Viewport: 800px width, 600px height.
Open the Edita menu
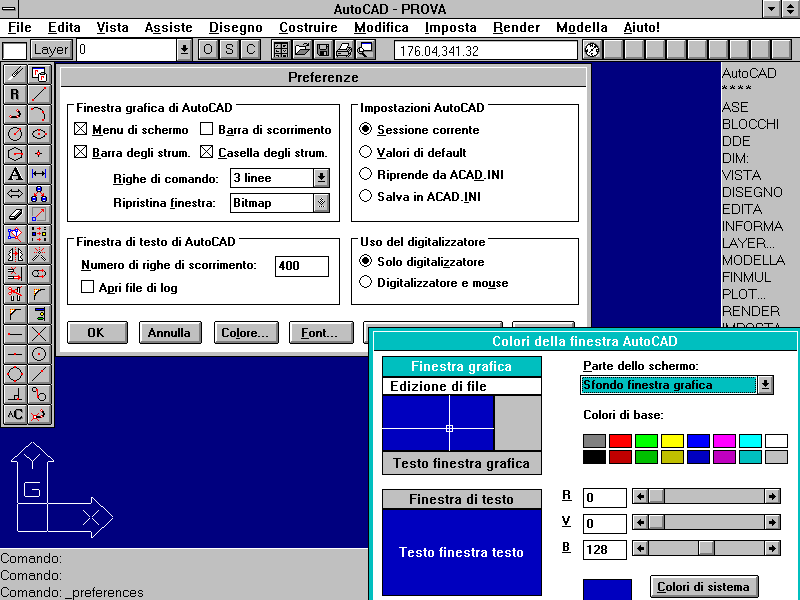(x=64, y=28)
